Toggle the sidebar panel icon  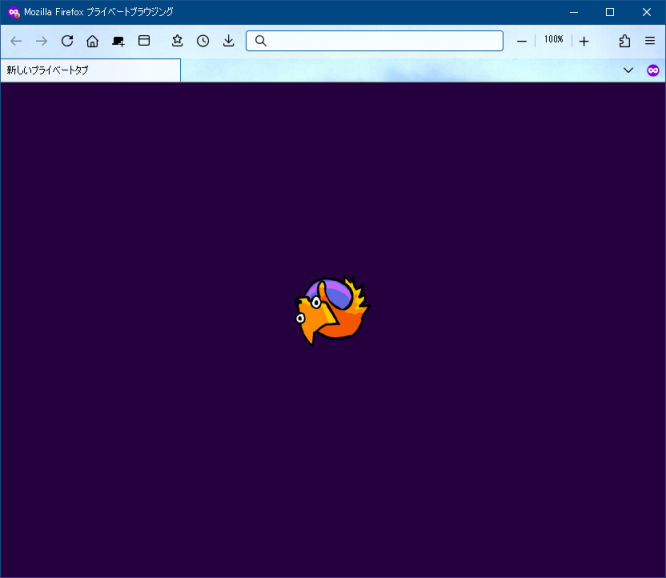pos(144,41)
